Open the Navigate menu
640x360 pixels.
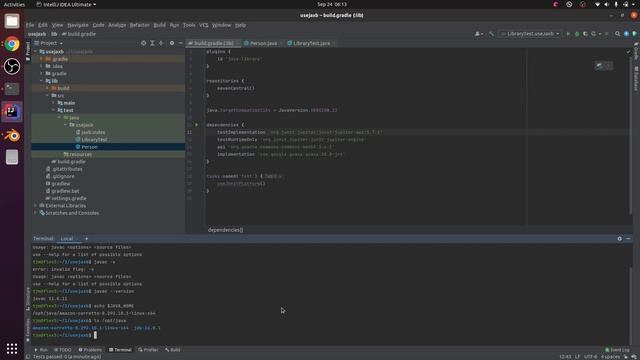coord(78,25)
